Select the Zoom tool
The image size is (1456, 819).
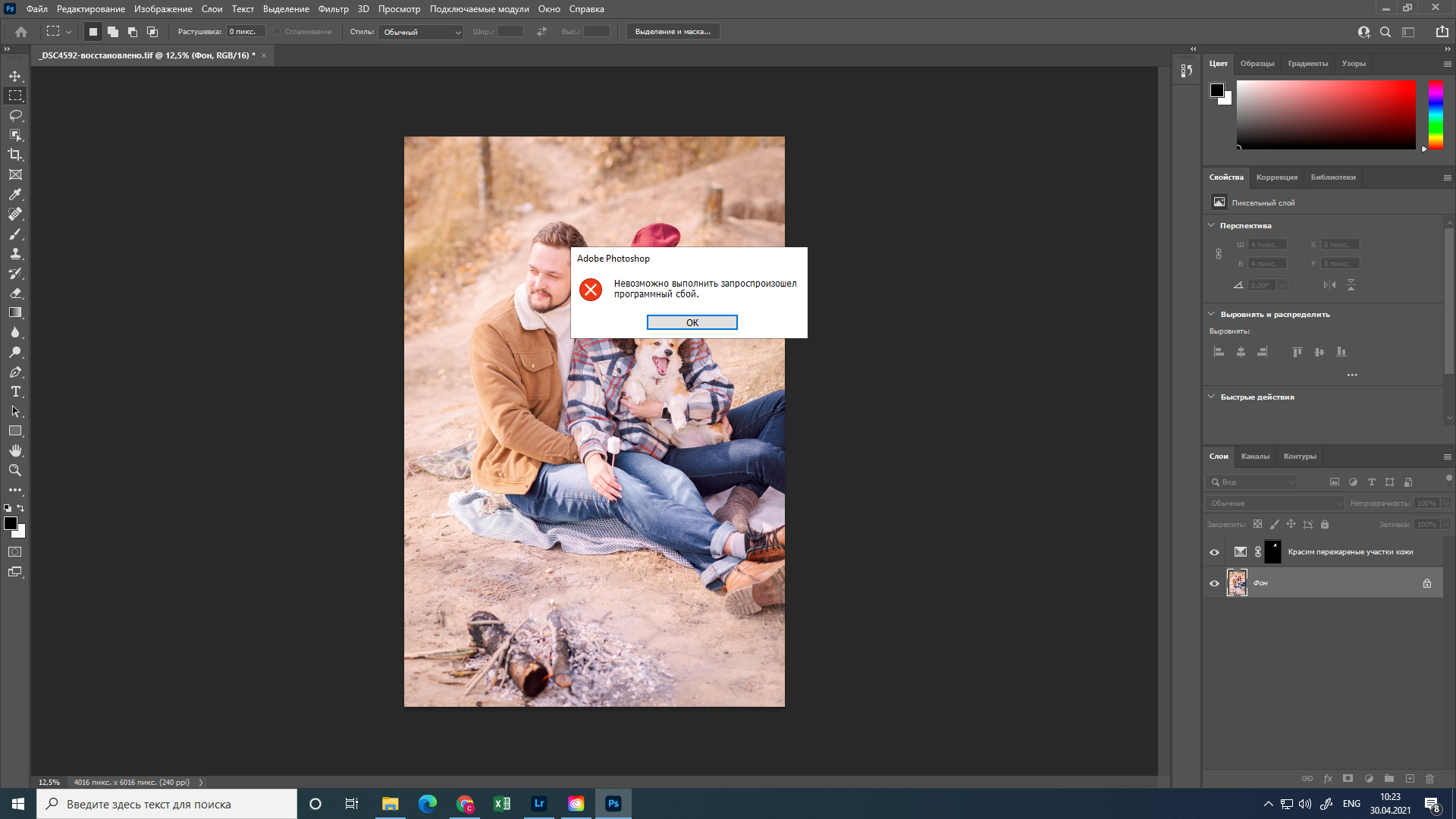tap(15, 470)
